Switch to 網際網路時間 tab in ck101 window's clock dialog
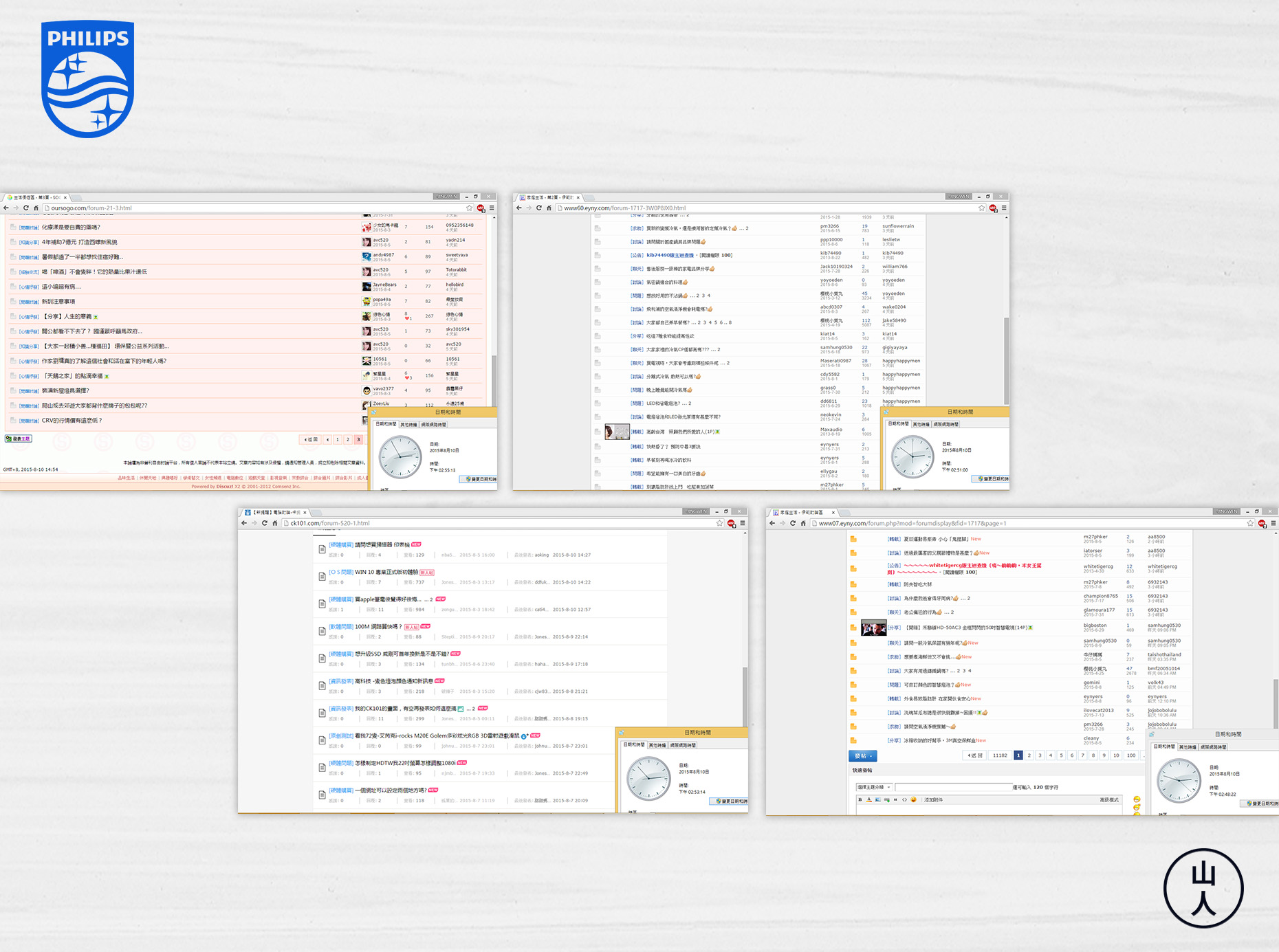Screen dimensions: 1279x952 683,745
